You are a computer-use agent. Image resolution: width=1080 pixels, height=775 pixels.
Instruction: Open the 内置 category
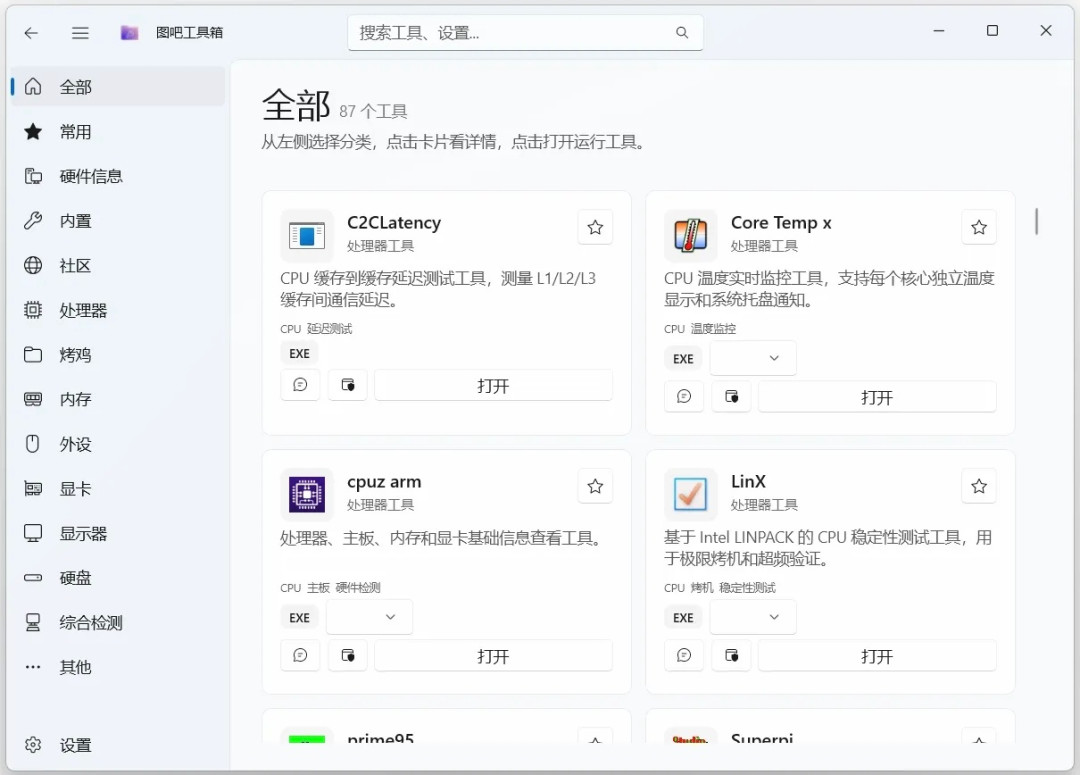pyautogui.click(x=118, y=221)
